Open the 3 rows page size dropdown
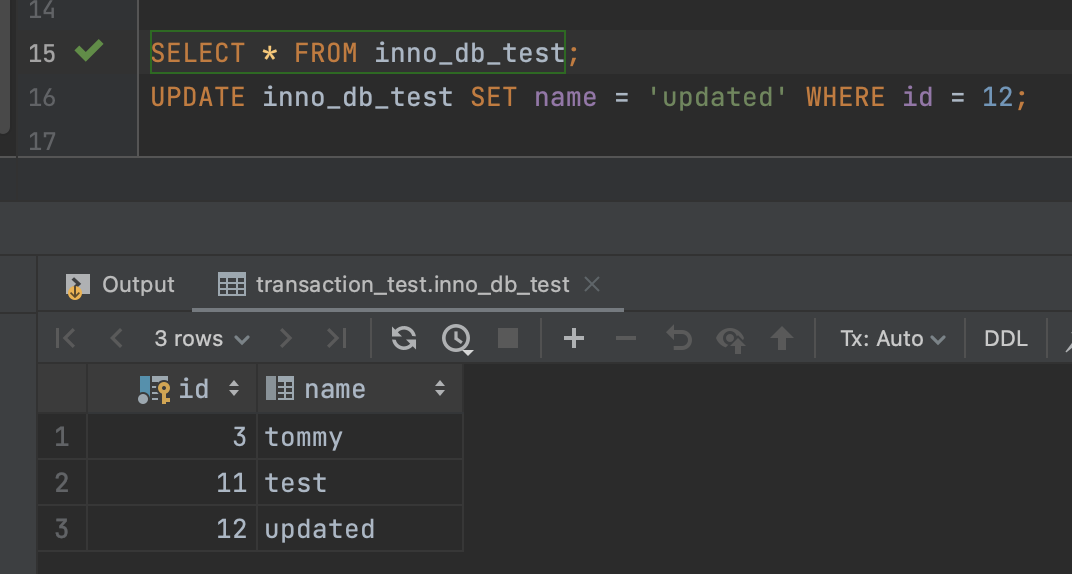 point(201,339)
